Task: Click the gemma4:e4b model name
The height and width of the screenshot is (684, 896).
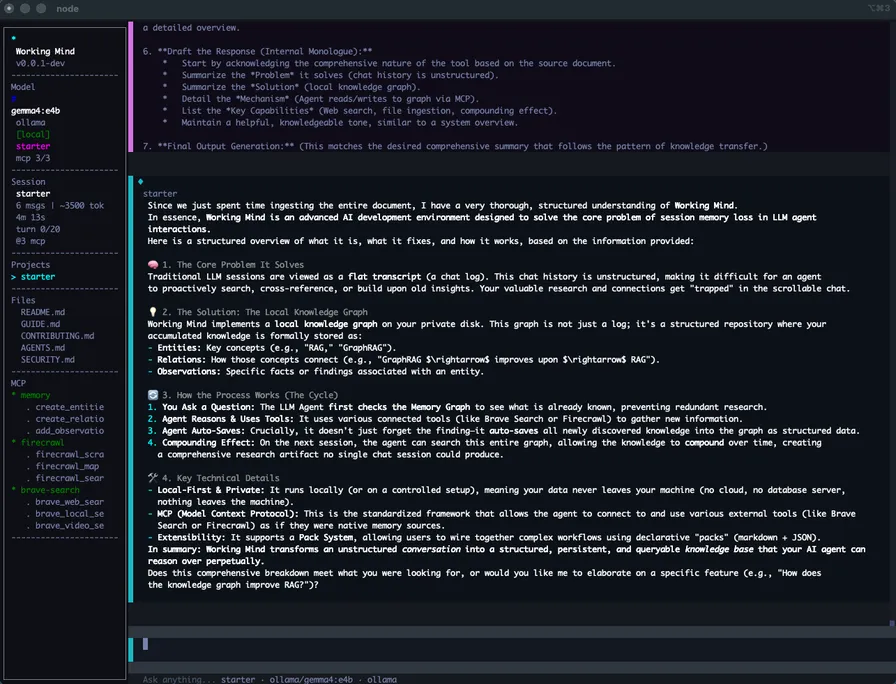Action: click(35, 111)
